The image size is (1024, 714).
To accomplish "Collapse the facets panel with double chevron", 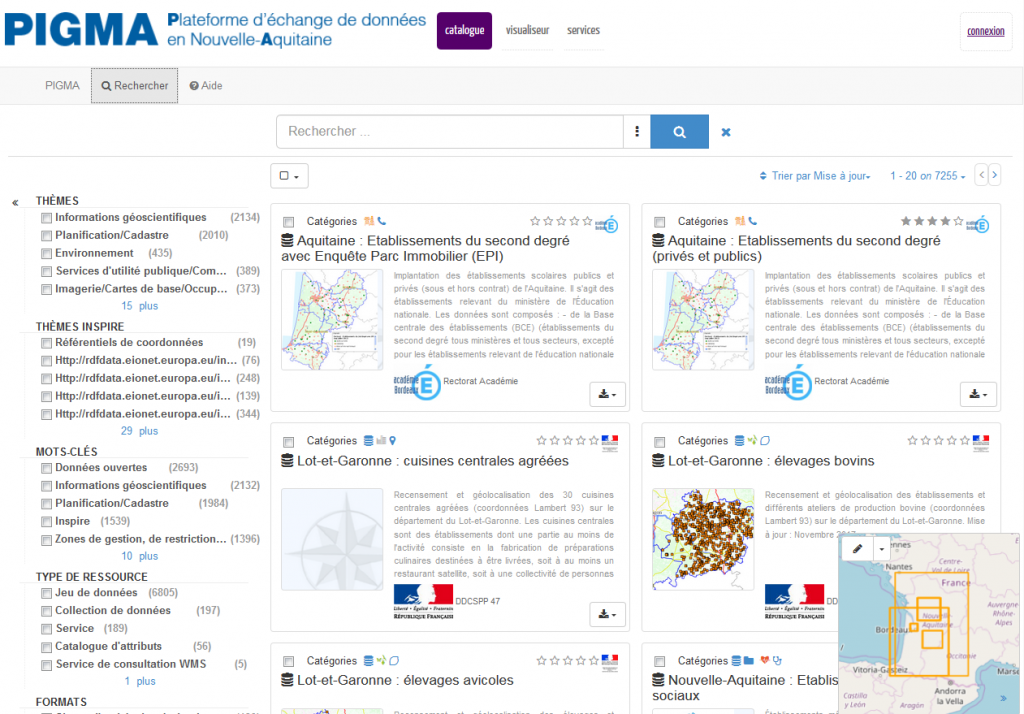I will 15,203.
